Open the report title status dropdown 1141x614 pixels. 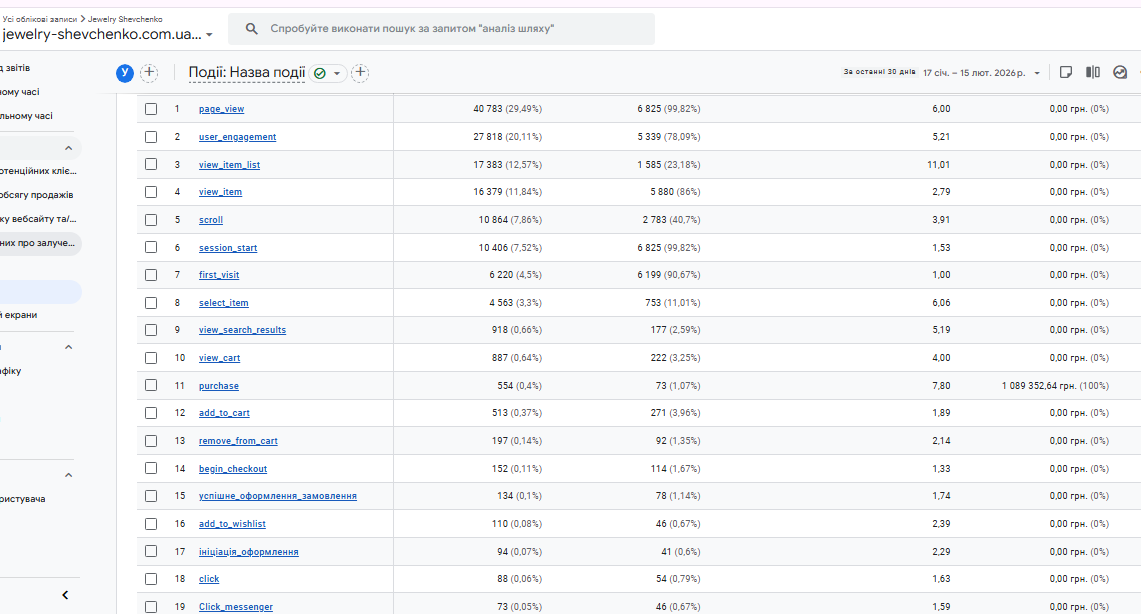tap(328, 73)
